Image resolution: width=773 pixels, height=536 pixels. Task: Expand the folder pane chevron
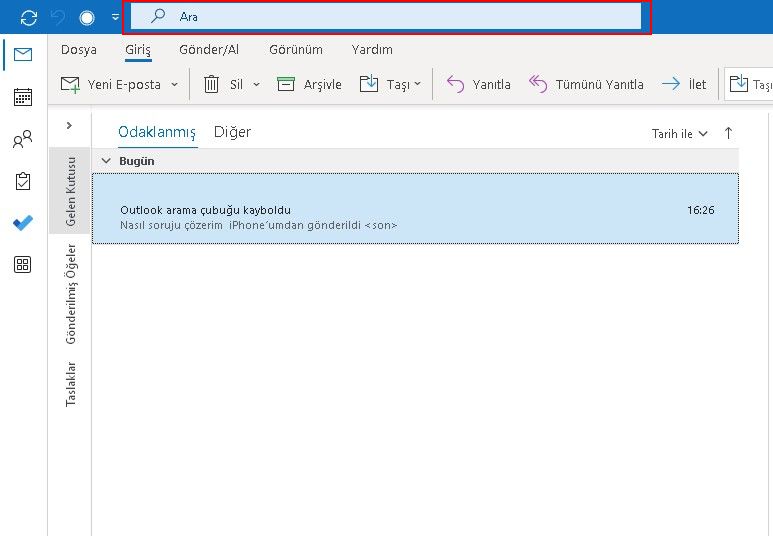[x=69, y=125]
